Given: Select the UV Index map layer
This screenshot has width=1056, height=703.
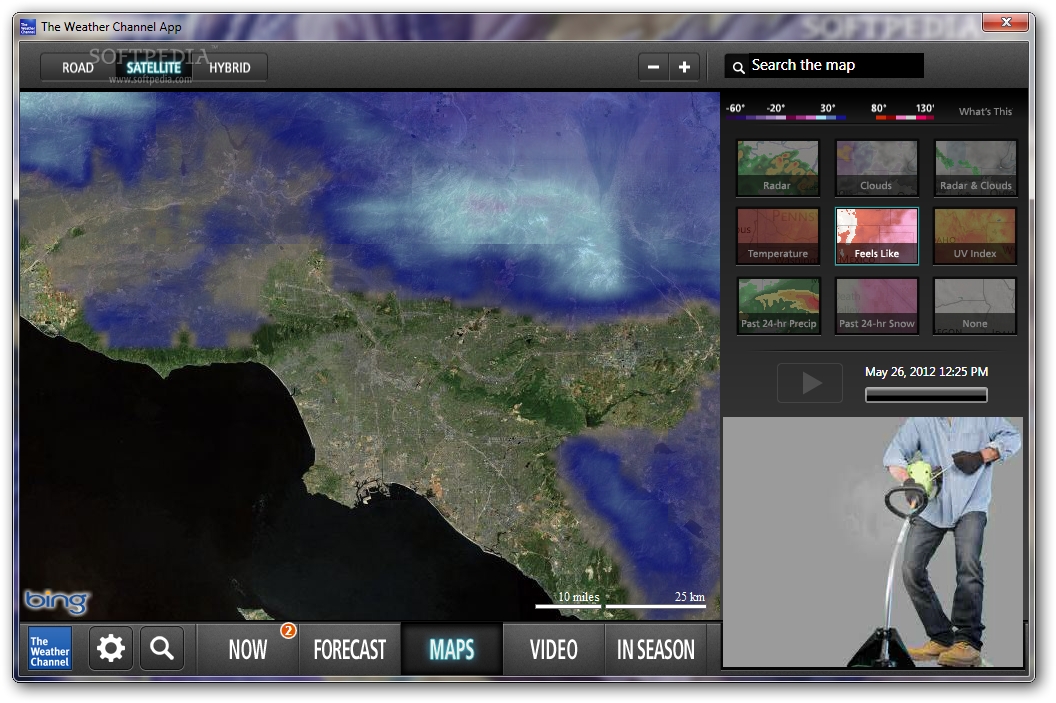Looking at the screenshot, I should click(975, 236).
